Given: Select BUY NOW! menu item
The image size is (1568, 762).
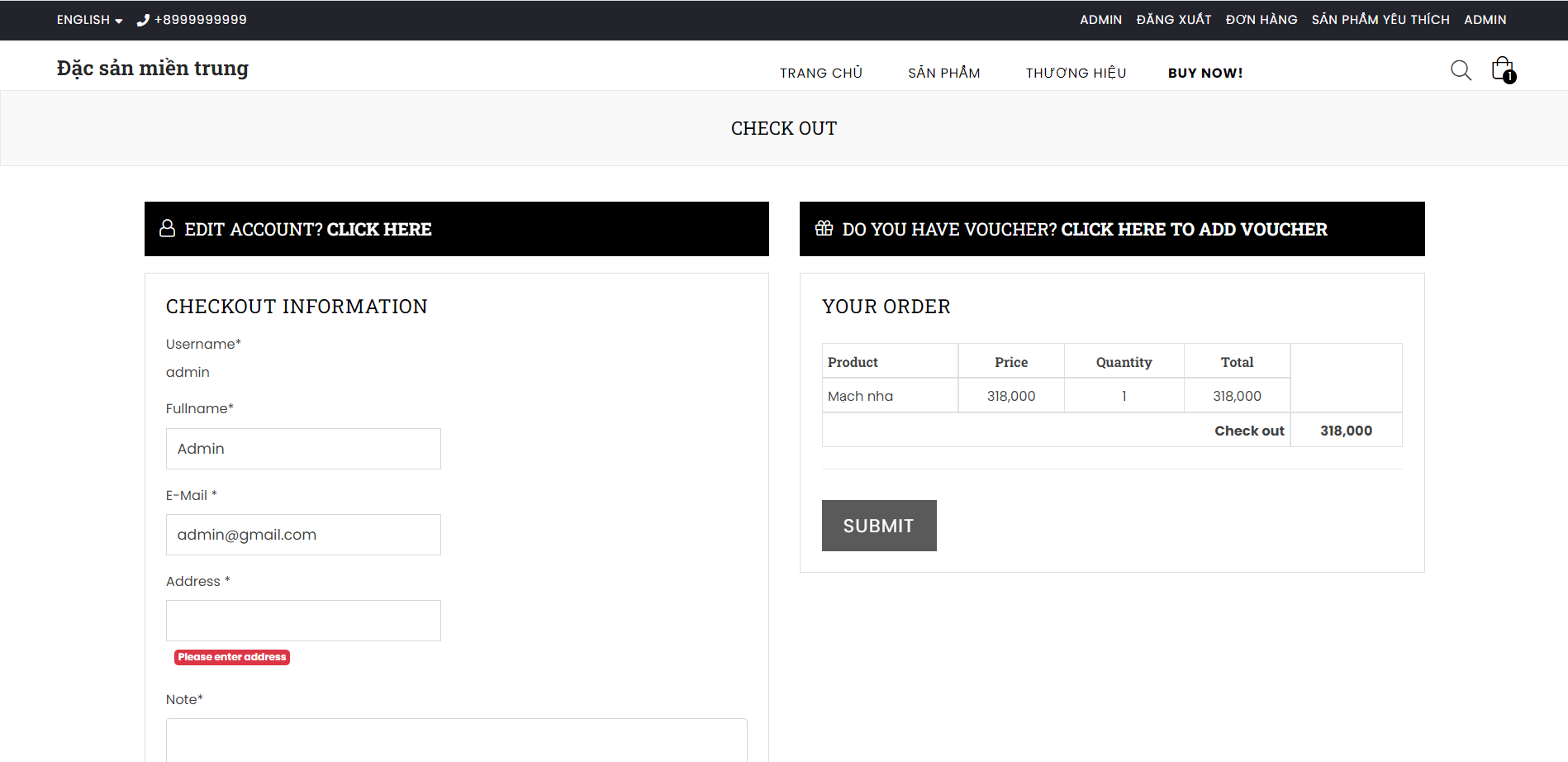Looking at the screenshot, I should pos(1205,73).
